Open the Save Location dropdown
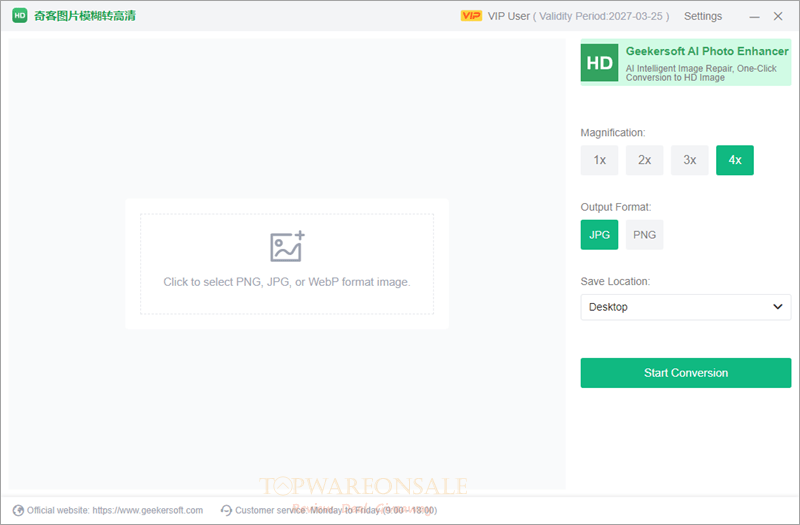800x525 pixels. pos(686,307)
